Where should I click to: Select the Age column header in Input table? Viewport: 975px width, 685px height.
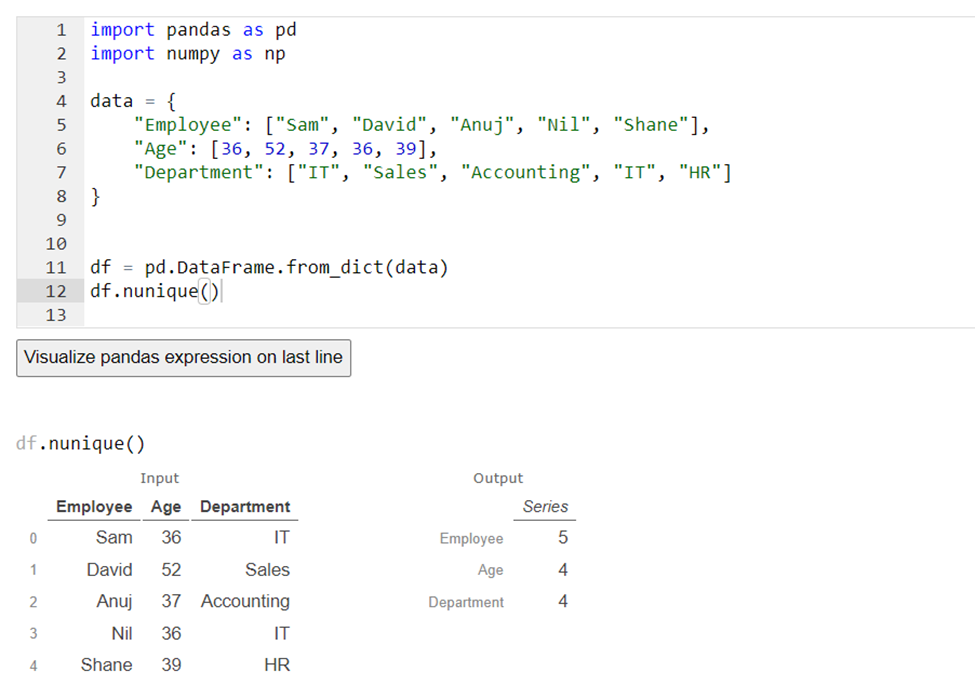tap(166, 507)
